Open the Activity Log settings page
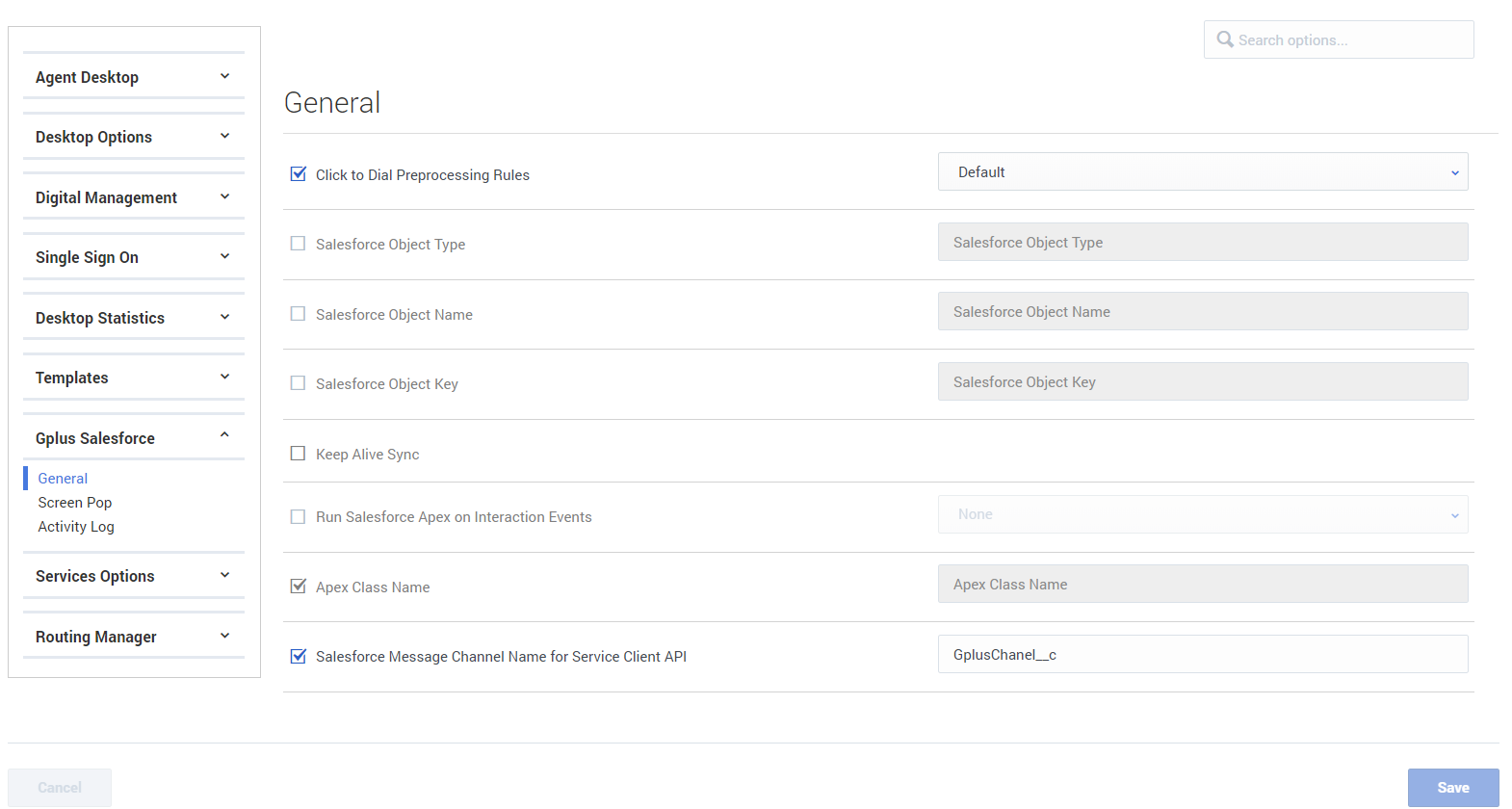The image size is (1512, 809). point(76,527)
